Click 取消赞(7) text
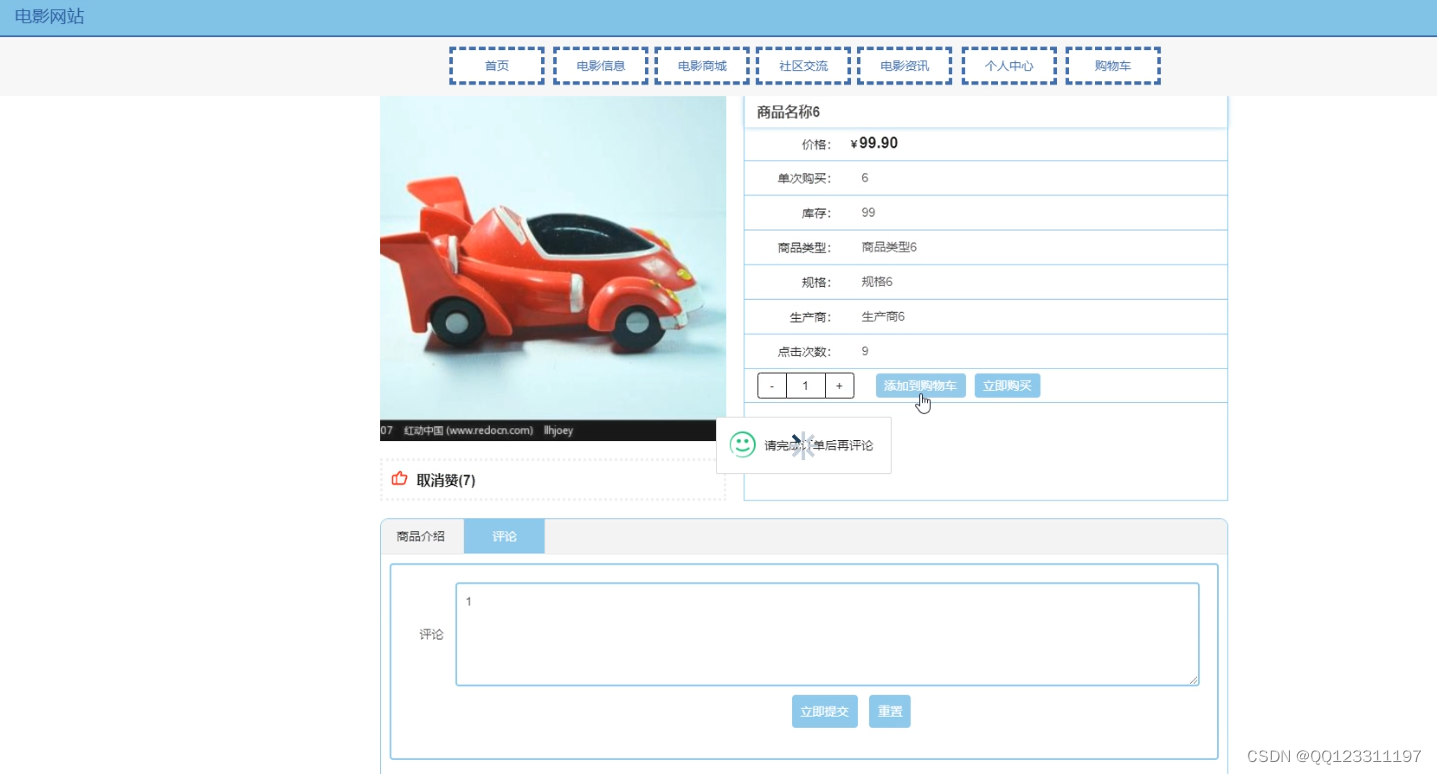 tap(446, 480)
